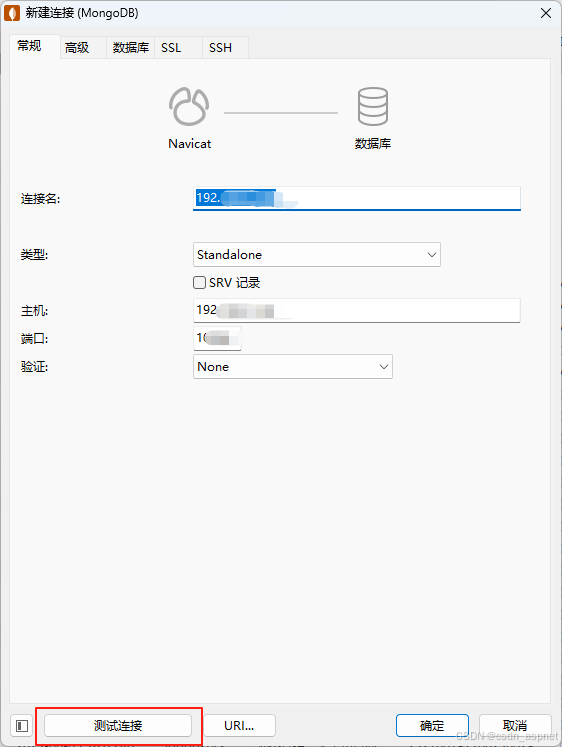
Task: Click the URI... button
Action: (x=239, y=726)
